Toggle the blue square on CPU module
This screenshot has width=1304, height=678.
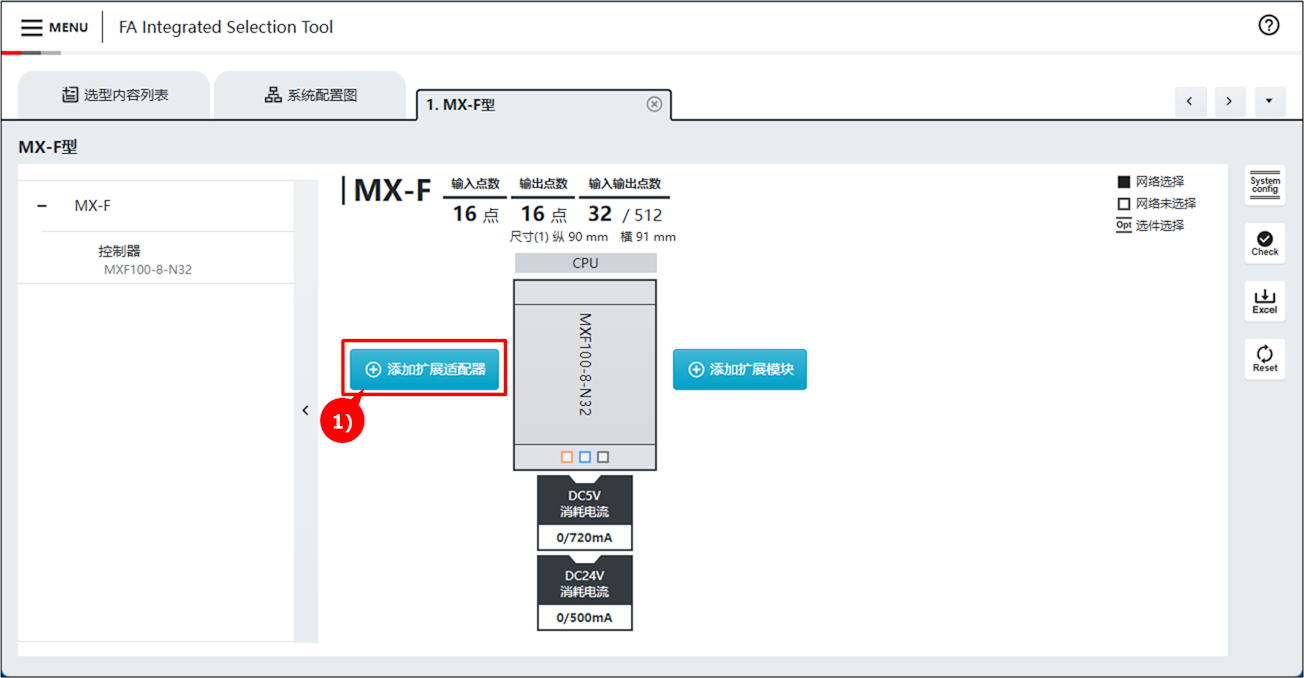click(x=585, y=457)
